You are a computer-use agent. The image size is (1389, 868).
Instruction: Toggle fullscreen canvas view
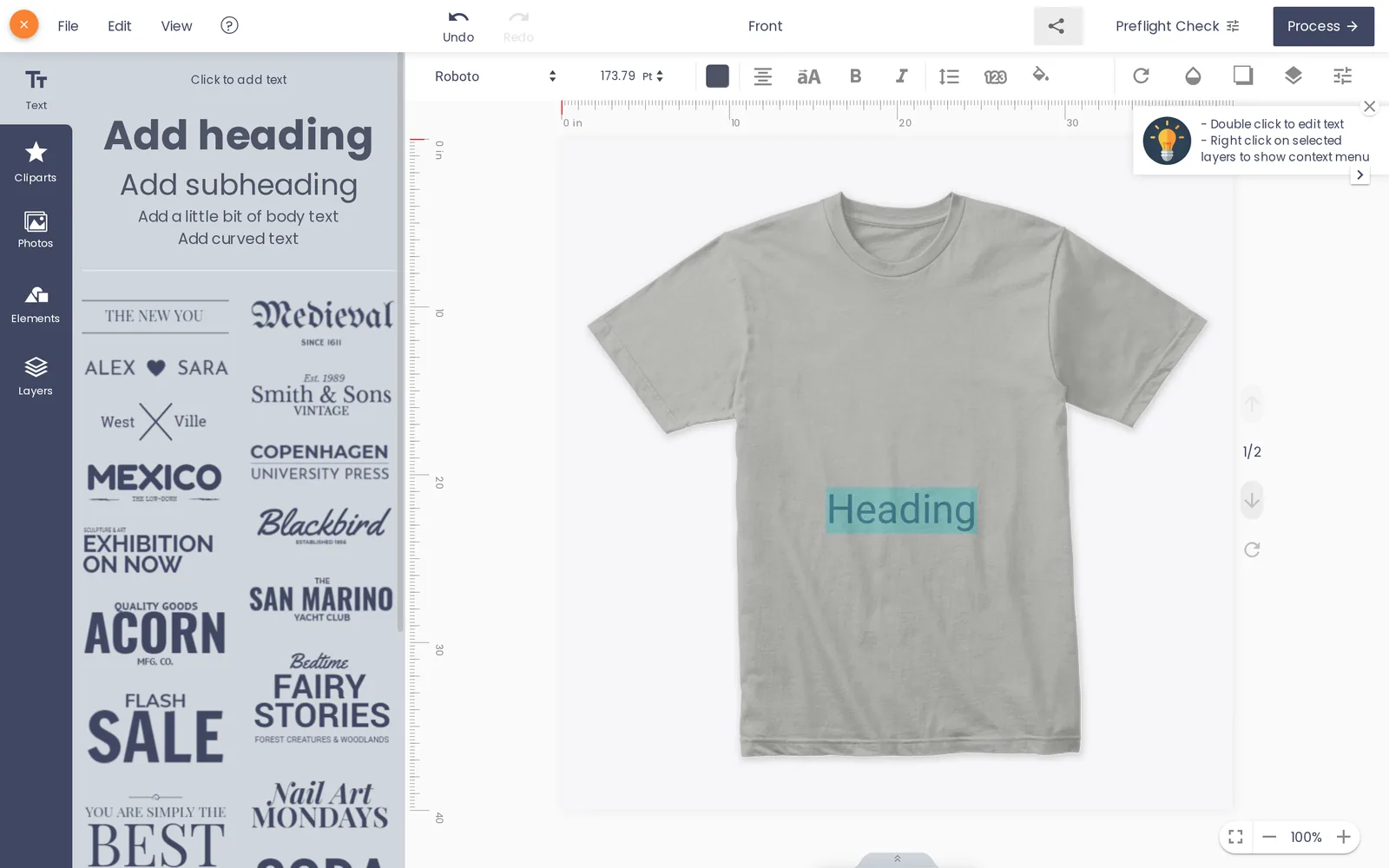[1235, 837]
